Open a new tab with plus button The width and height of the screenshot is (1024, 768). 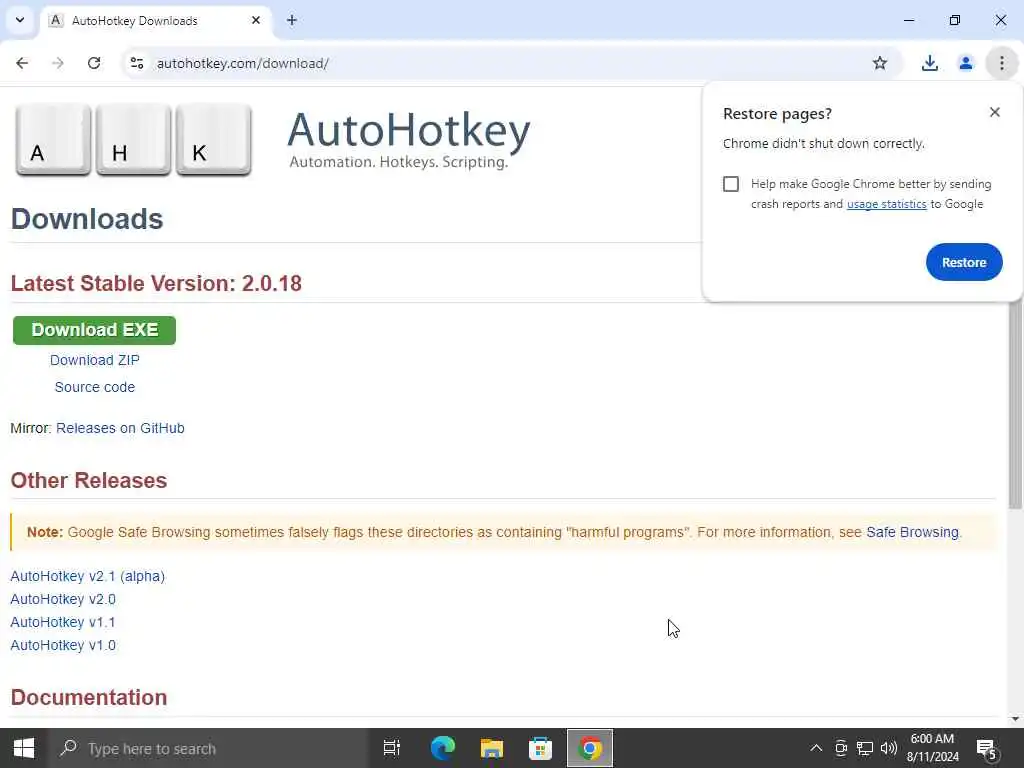coord(292,20)
